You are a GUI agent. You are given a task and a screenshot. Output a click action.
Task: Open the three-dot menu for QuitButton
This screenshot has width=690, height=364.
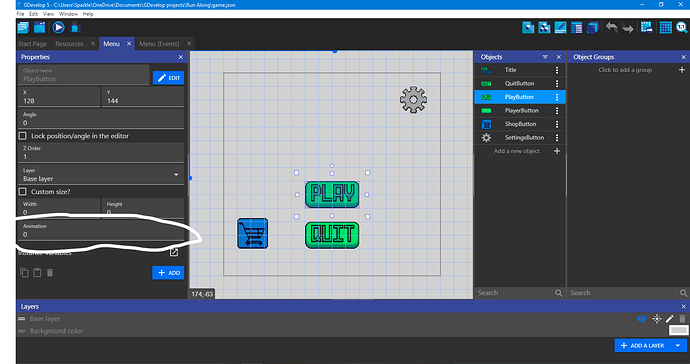557,84
